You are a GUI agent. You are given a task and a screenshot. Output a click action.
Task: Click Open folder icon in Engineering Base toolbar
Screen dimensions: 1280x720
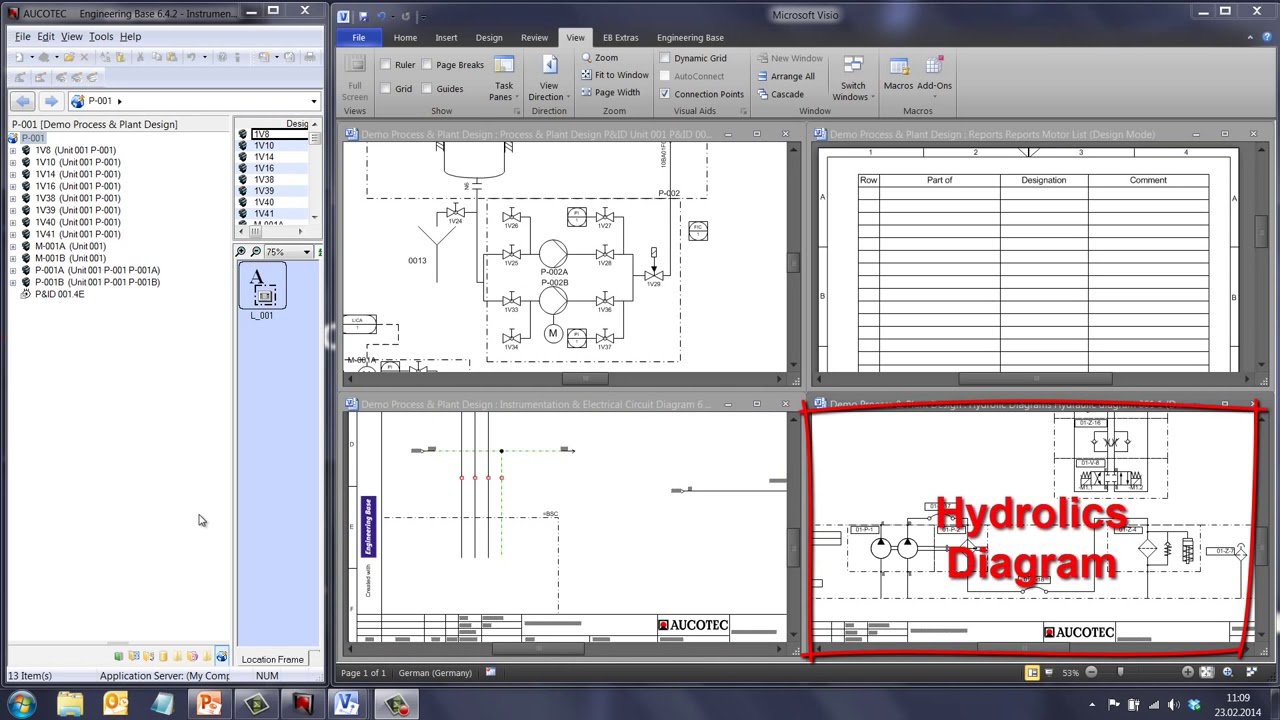[x=69, y=57]
